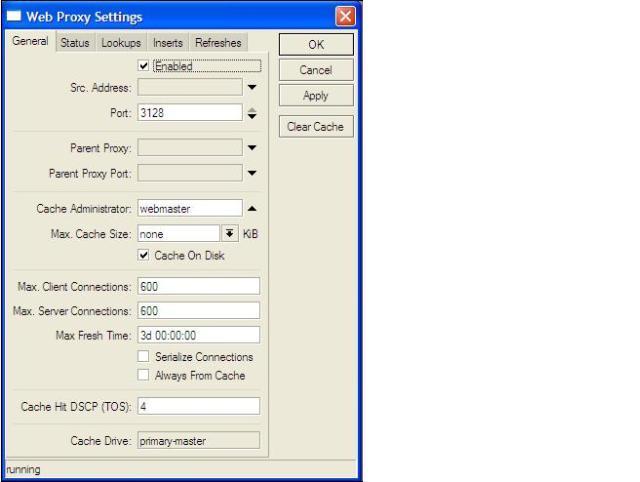Enable Serialize Connections checkbox
The width and height of the screenshot is (640, 482).
tap(143, 356)
